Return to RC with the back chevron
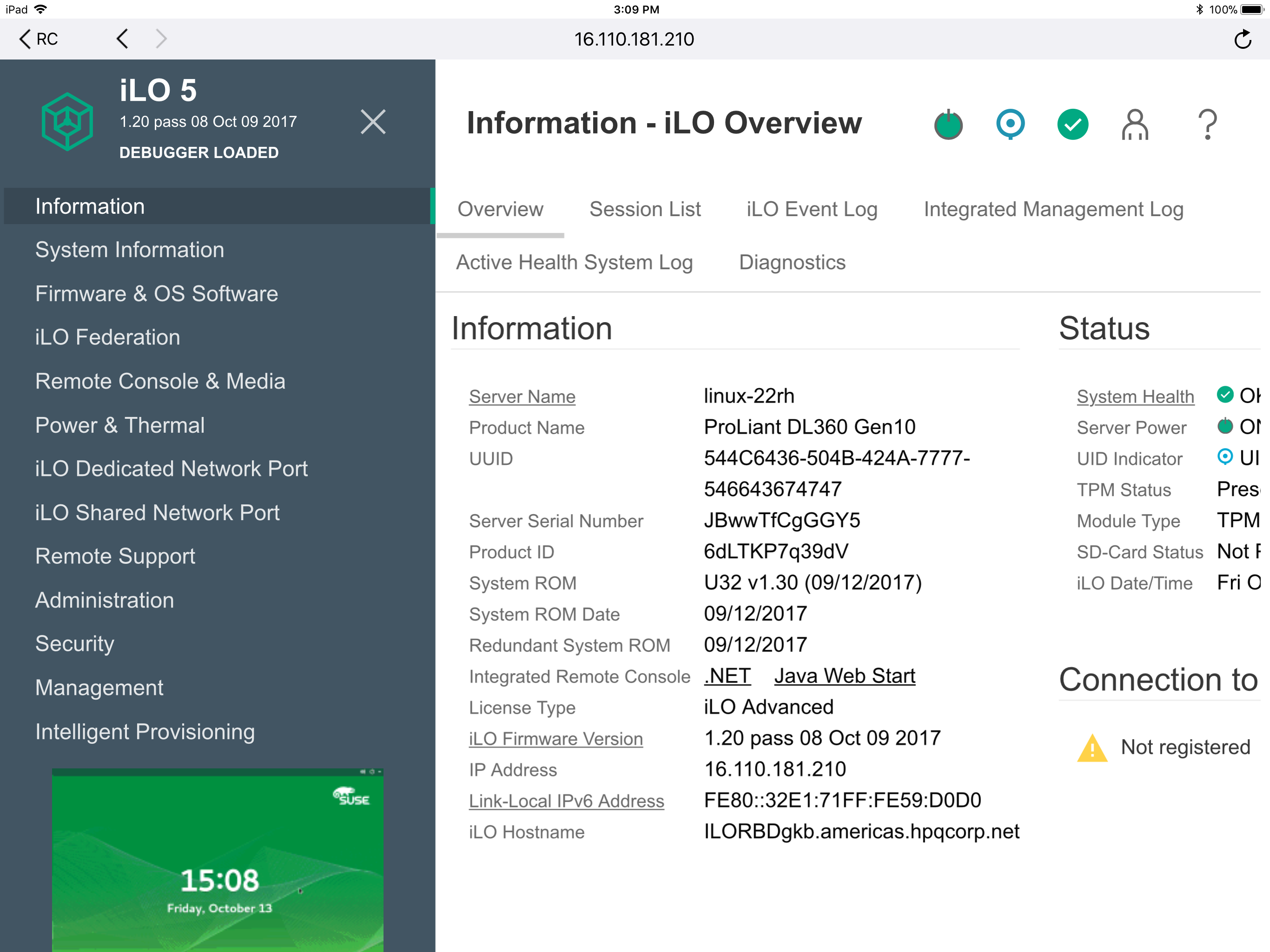 point(36,39)
